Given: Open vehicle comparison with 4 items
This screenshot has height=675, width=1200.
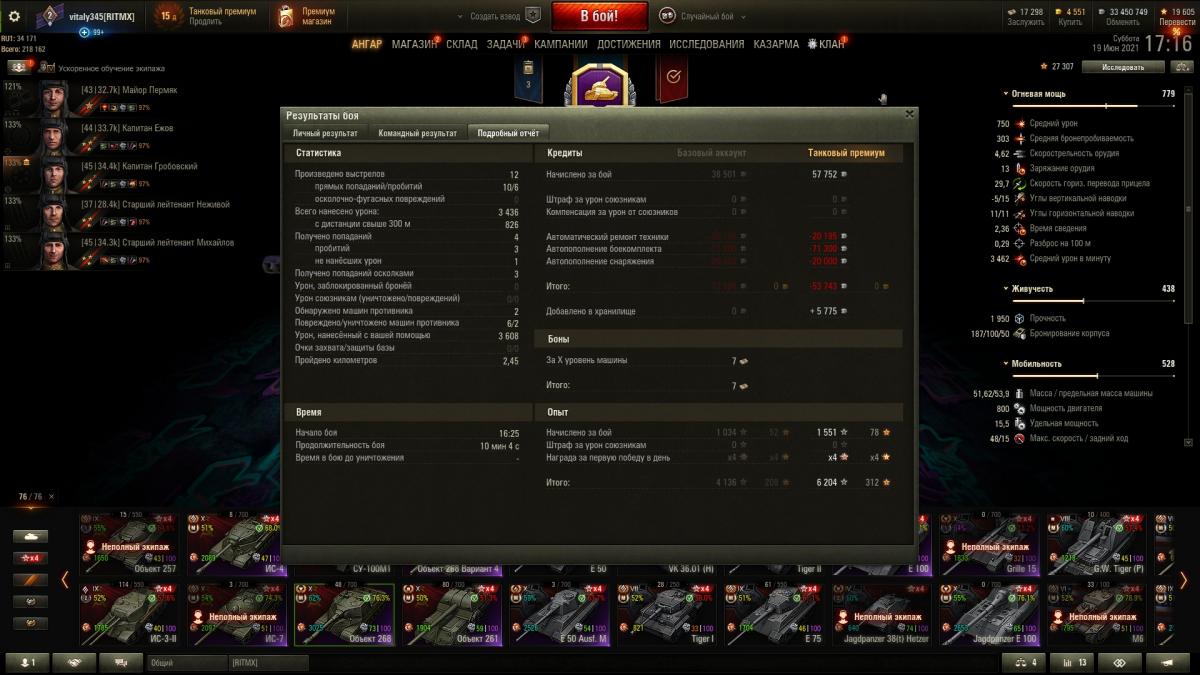Looking at the screenshot, I should (x=1024, y=662).
